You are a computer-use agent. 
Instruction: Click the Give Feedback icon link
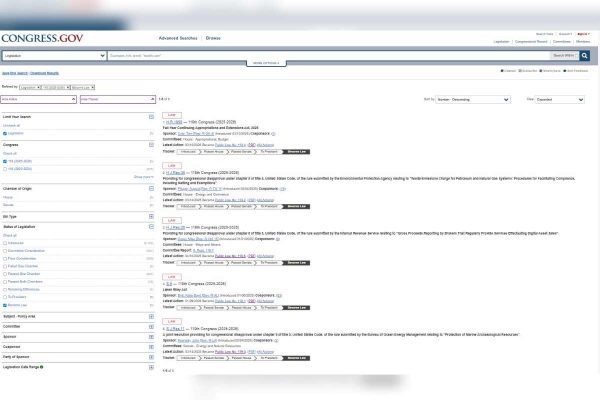(576, 71)
